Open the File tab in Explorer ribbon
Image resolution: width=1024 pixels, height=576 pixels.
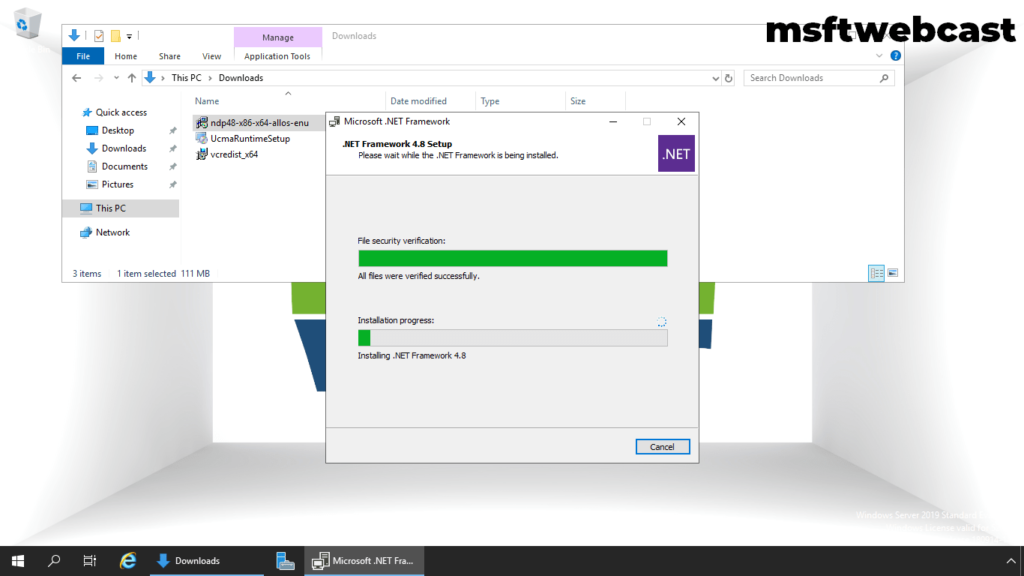coord(83,56)
